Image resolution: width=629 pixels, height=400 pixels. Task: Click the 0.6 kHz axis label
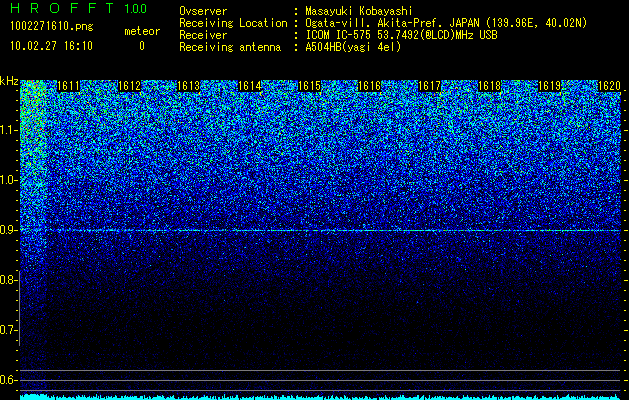coord(7,380)
